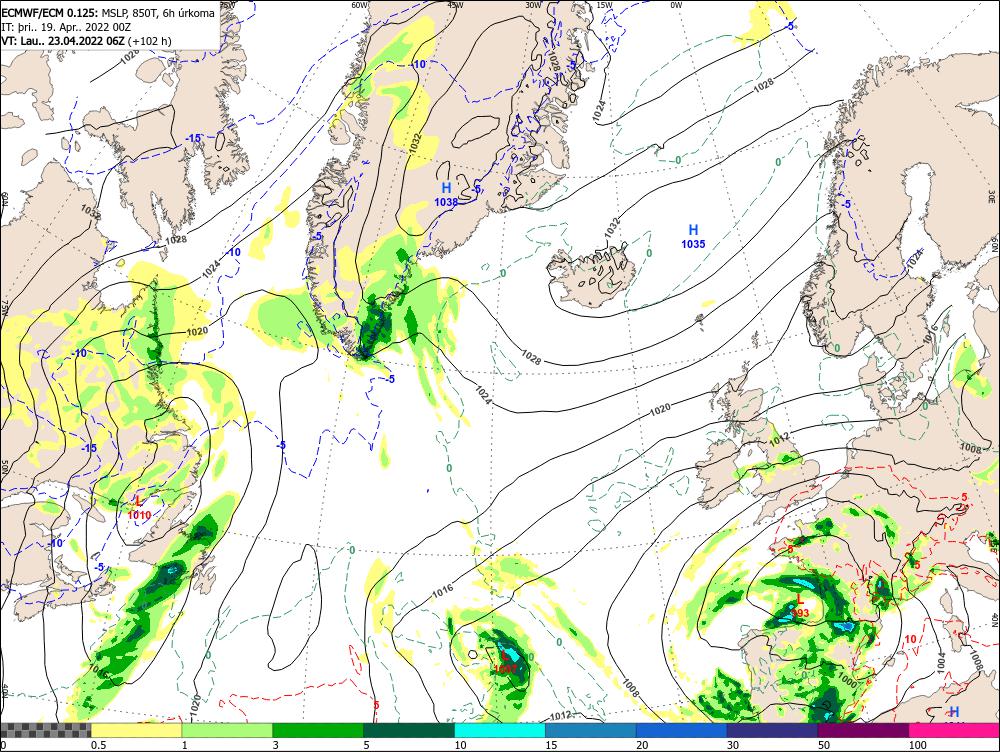Screen dimensions: 1000x752
Task: Click the yellow 0.5–1 mm legend color
Action: [x=136, y=730]
